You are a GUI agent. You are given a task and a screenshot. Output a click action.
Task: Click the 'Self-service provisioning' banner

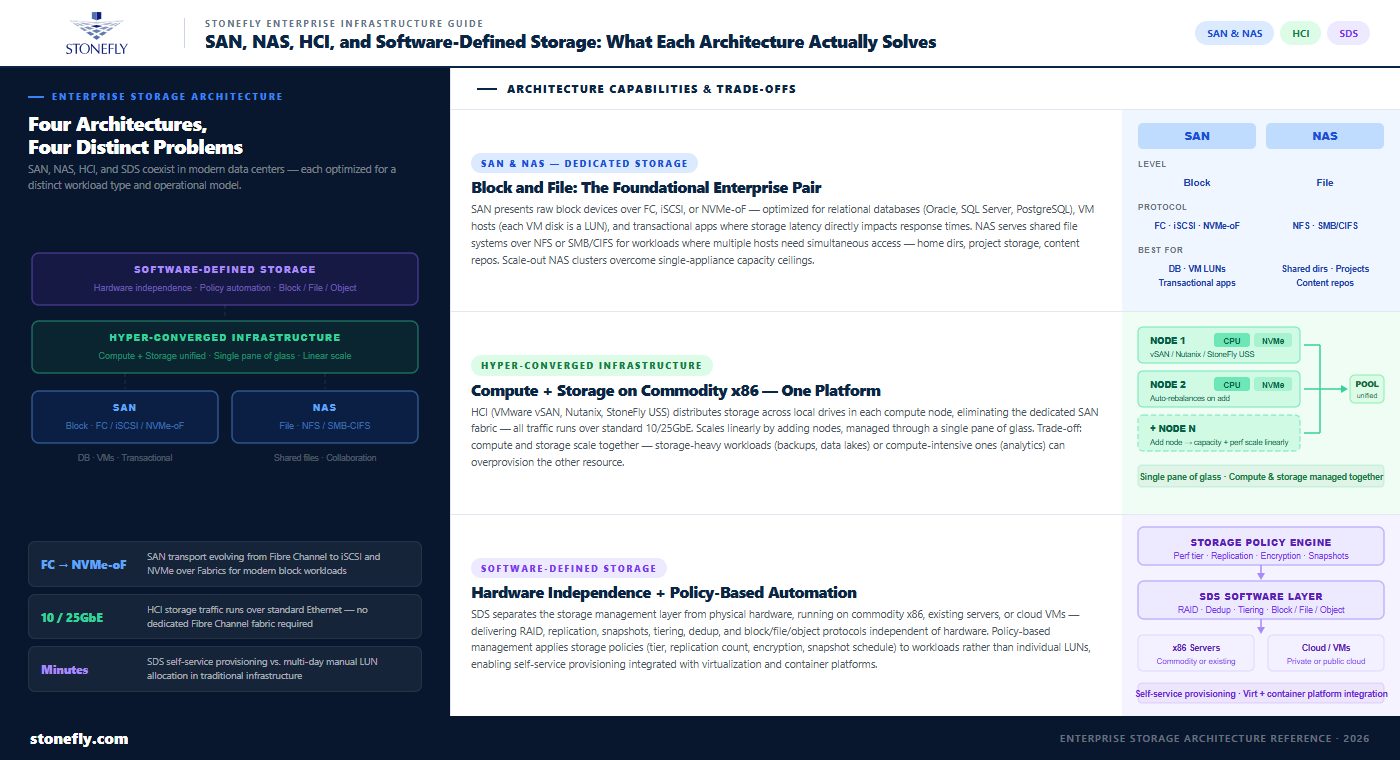[x=1261, y=693]
